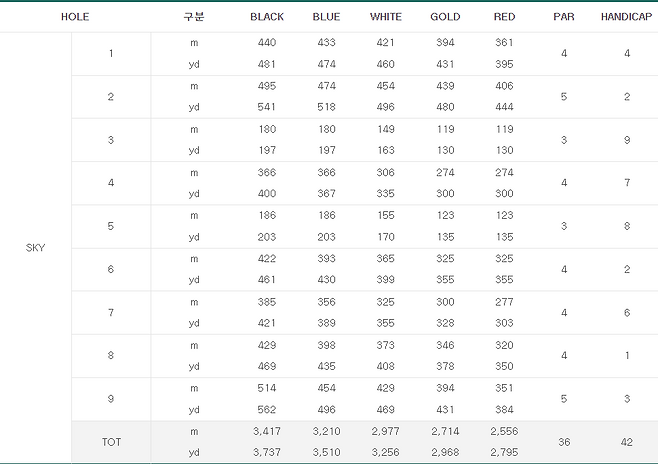Select the RED tee column header
Viewport: 658px width, 464px height.
pyautogui.click(x=505, y=17)
